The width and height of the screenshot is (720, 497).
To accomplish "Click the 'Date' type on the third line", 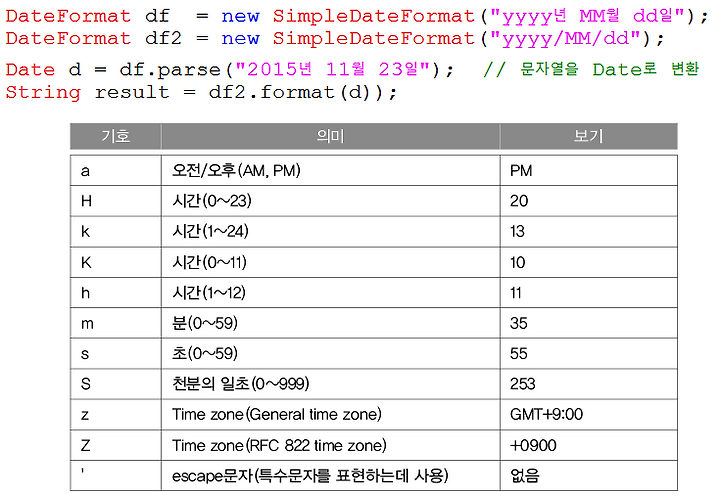I will pos(30,70).
